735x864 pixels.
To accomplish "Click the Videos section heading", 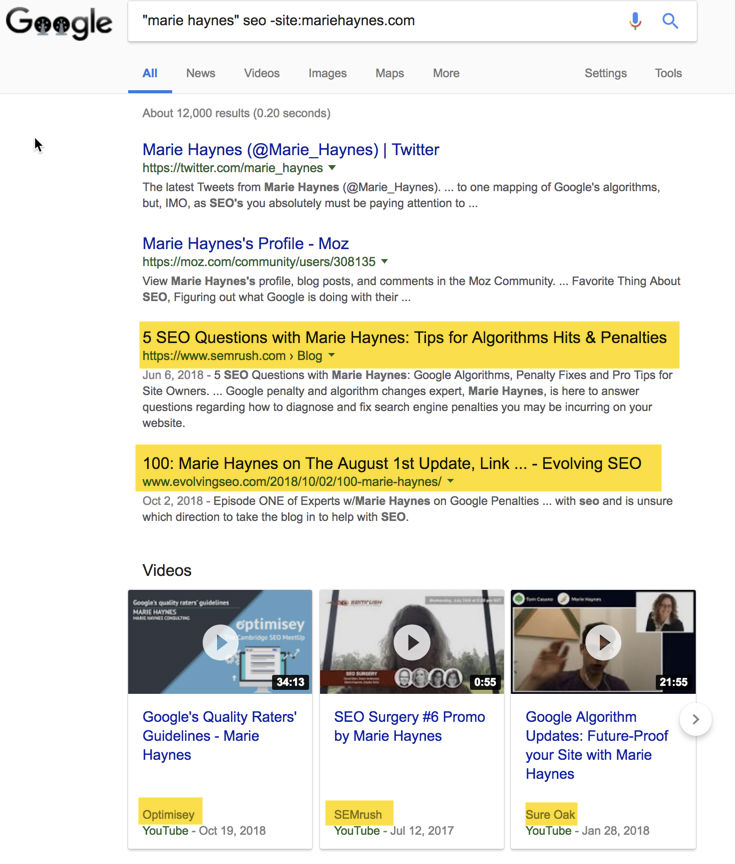I will 167,570.
